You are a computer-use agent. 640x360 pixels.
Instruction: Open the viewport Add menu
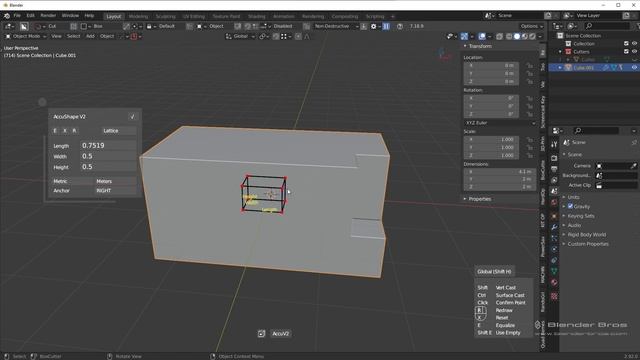(x=90, y=36)
